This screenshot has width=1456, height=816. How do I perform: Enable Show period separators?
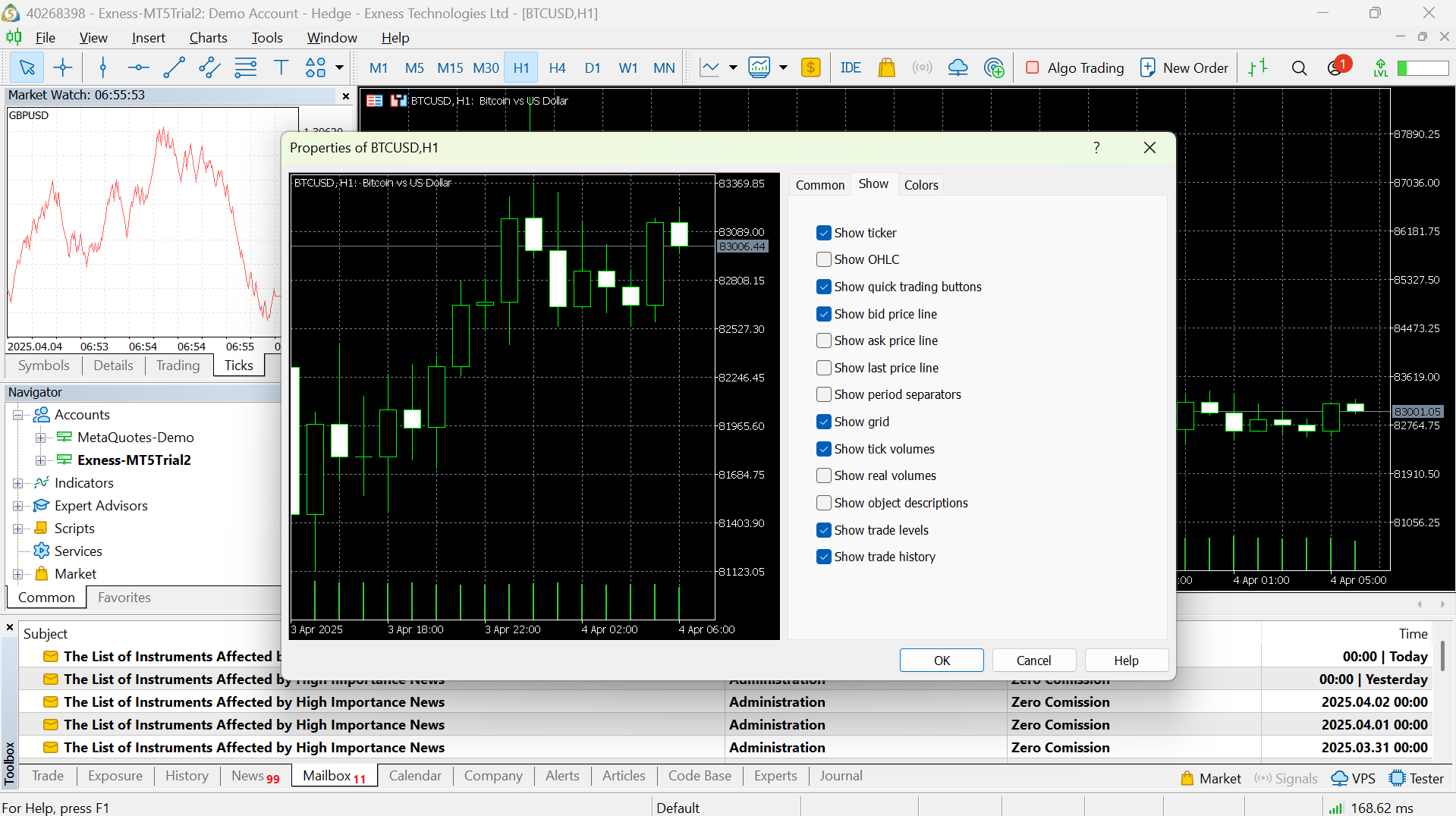pyautogui.click(x=824, y=394)
